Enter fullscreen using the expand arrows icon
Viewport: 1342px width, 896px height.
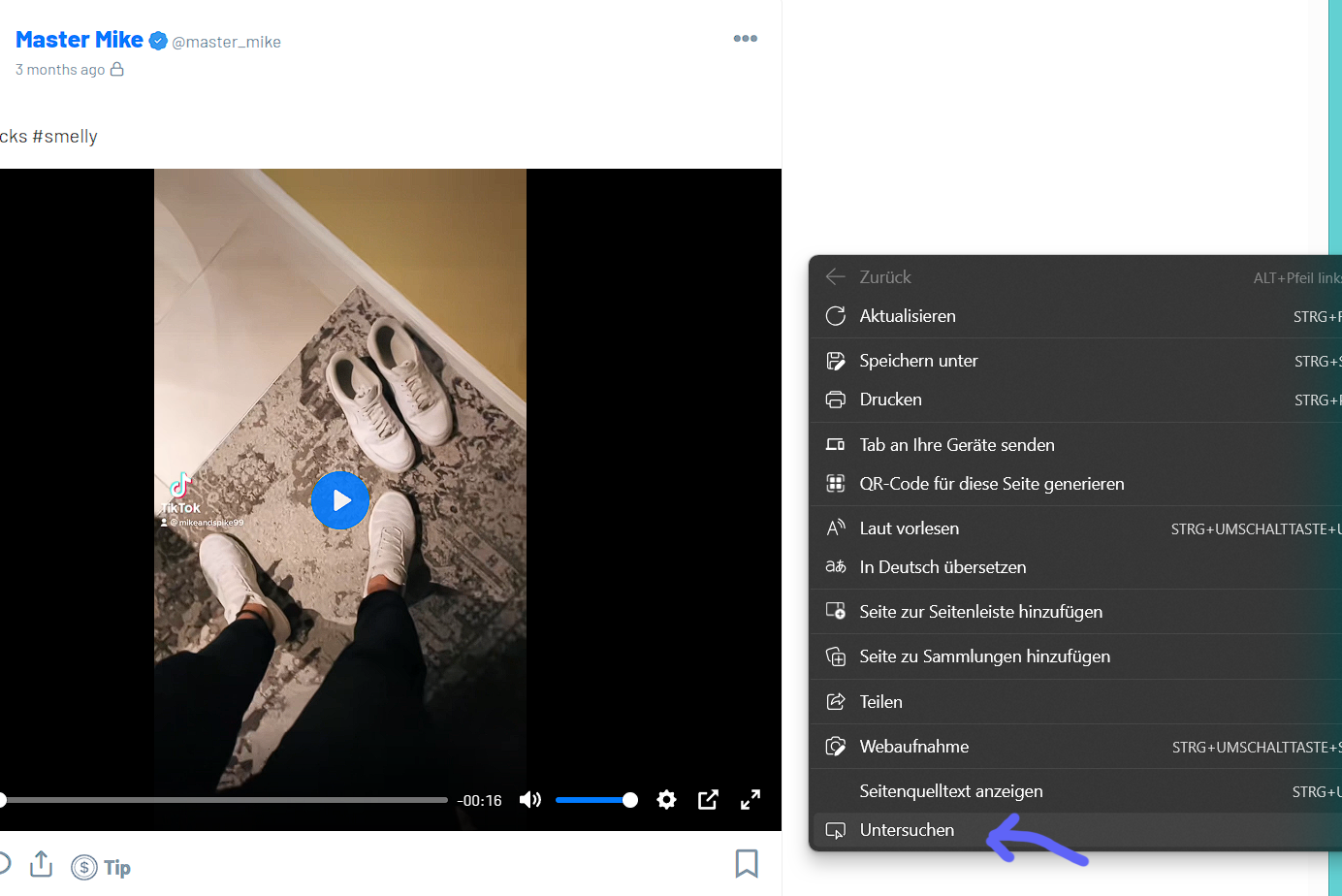tap(751, 800)
